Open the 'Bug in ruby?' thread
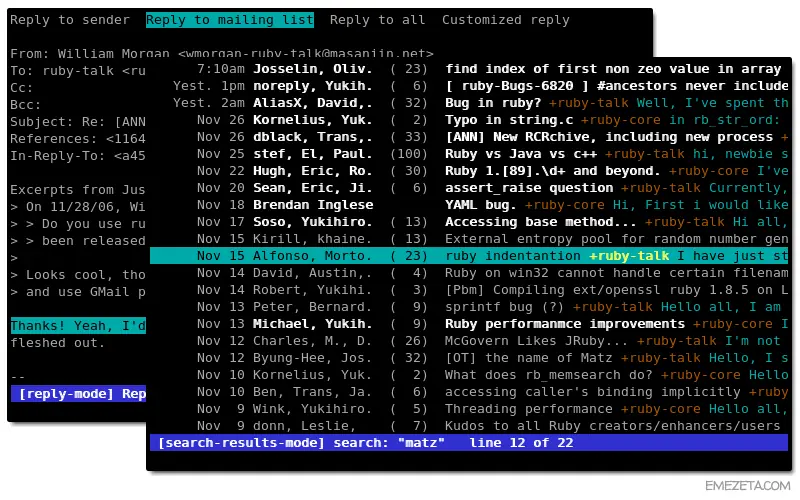800x500 pixels. 469,103
